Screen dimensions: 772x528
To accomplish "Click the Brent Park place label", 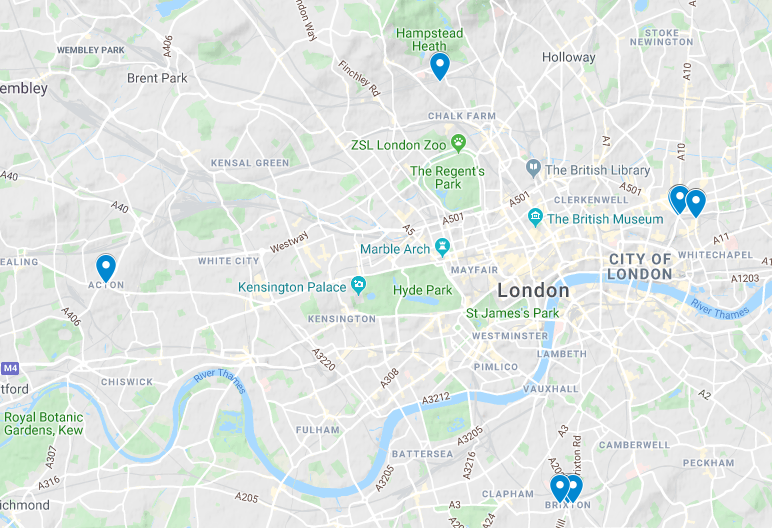I will (157, 78).
